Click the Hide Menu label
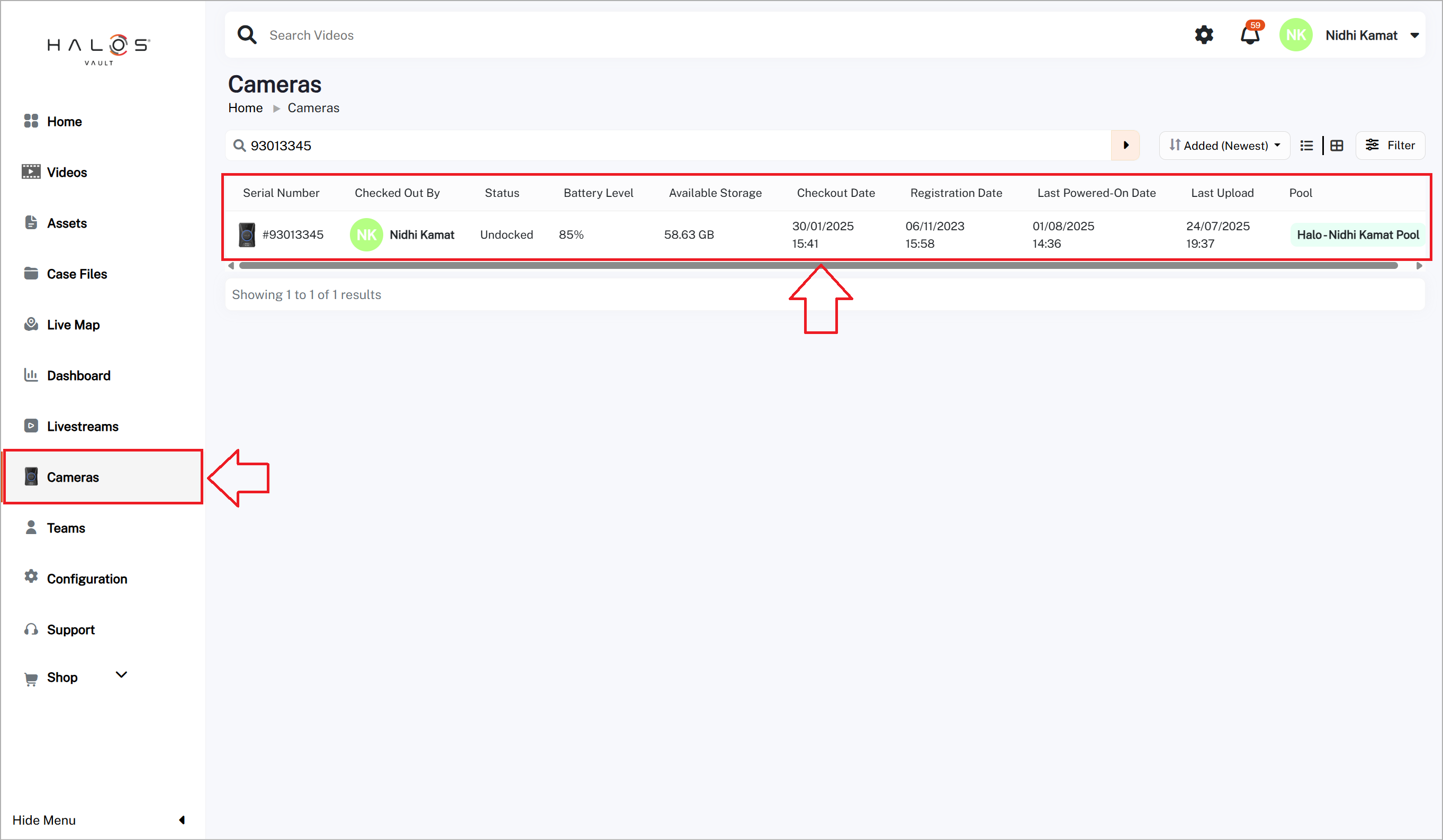The height and width of the screenshot is (840, 1443). pos(44,820)
